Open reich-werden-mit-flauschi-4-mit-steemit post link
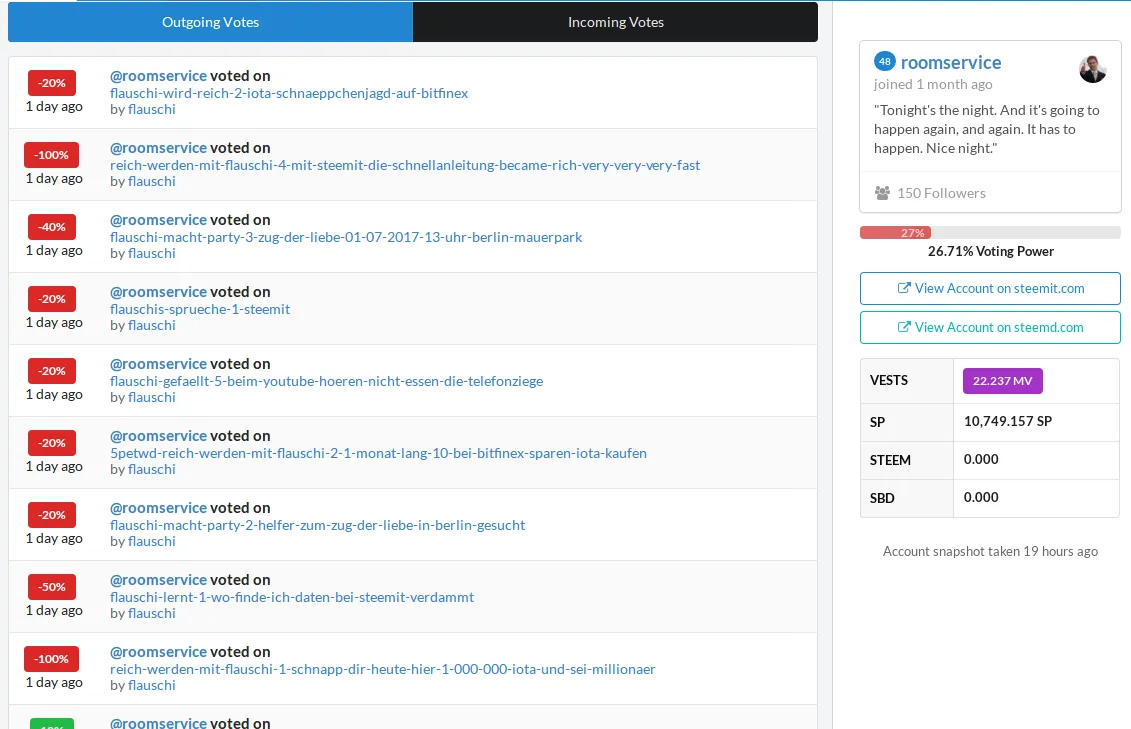This screenshot has width=1131, height=729. (x=405, y=165)
